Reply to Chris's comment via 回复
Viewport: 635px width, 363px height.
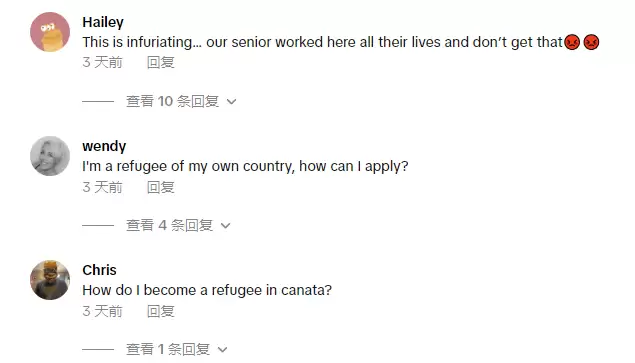tap(160, 311)
